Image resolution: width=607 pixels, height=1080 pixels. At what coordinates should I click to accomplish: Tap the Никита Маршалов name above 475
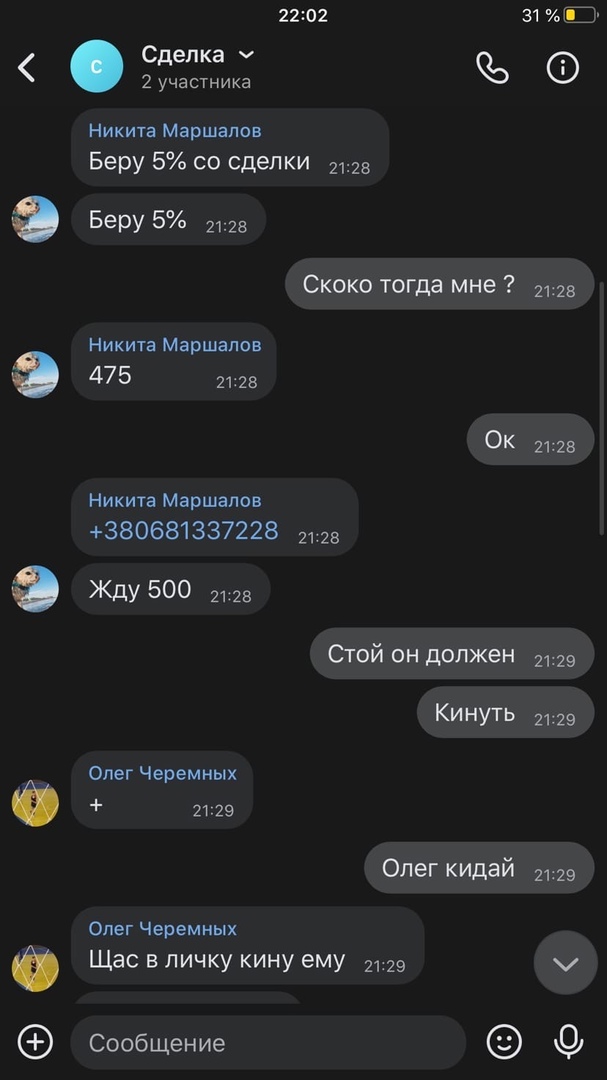click(175, 344)
